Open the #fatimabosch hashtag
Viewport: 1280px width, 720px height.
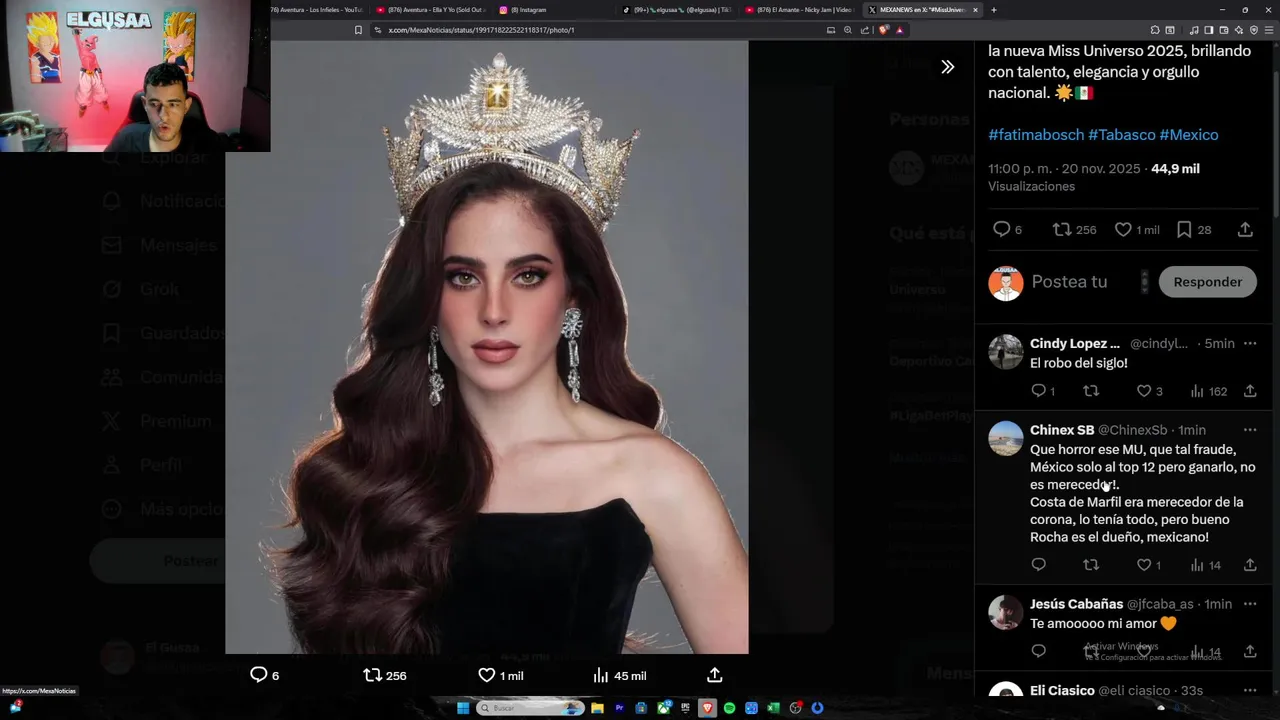[1036, 134]
